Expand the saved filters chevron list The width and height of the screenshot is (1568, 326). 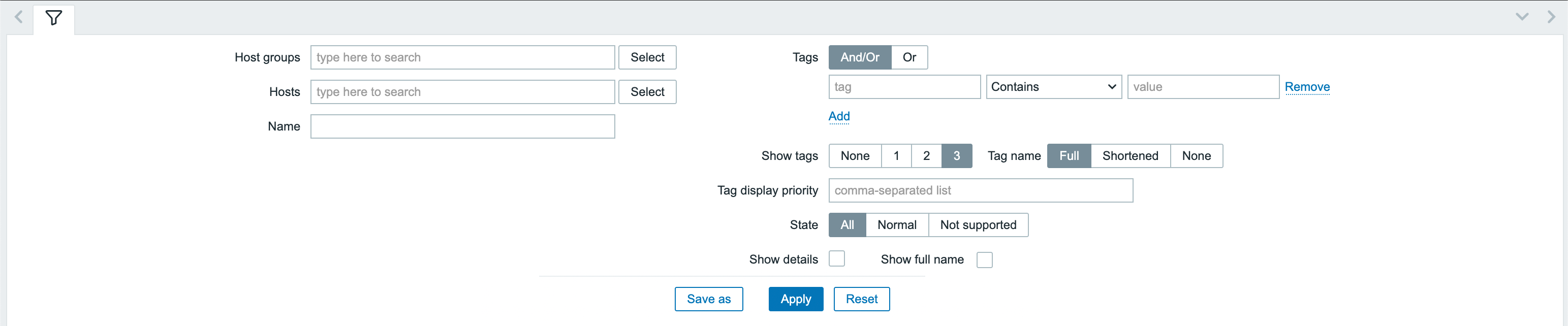click(1522, 17)
